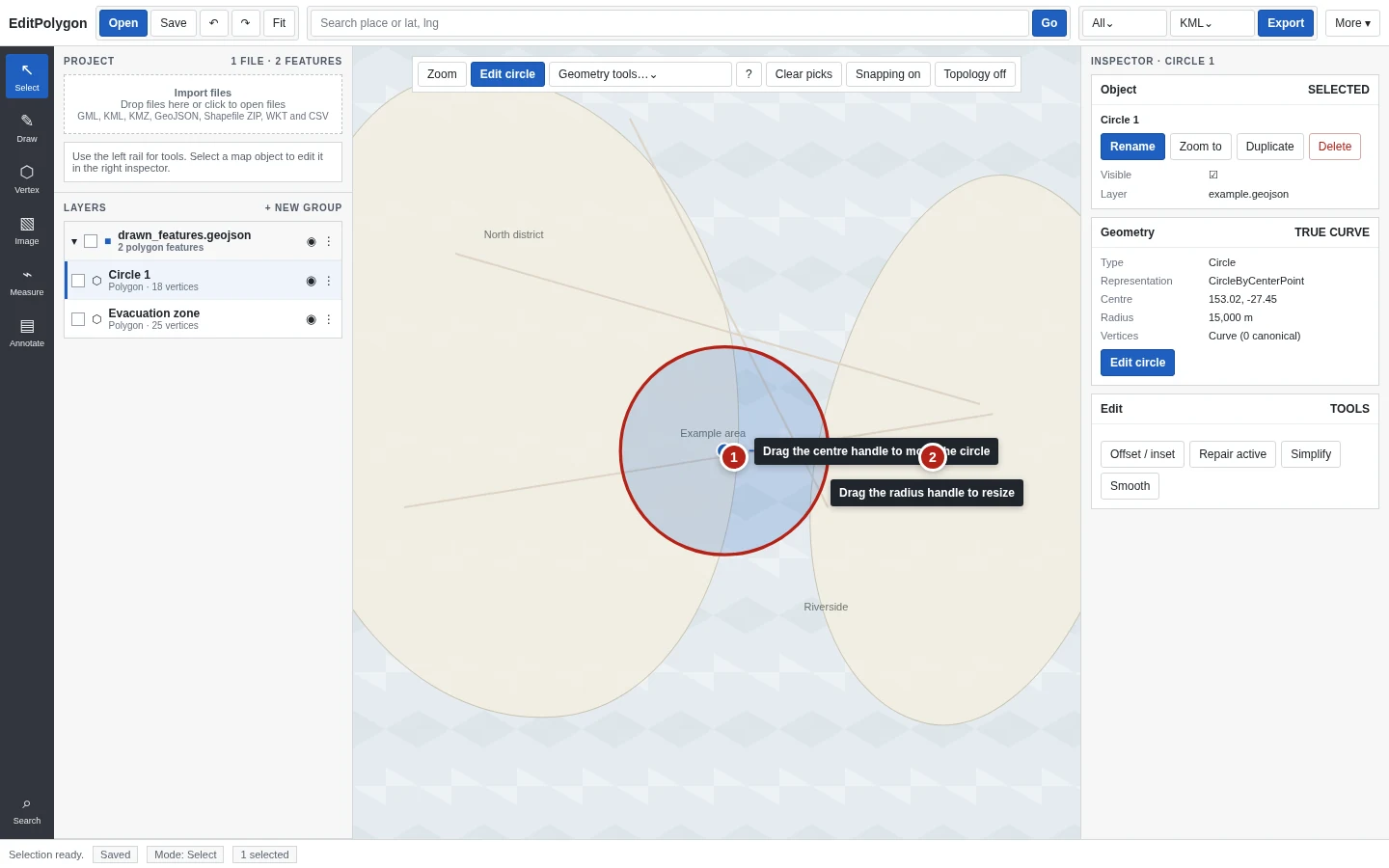Select the Annotate tool

click(27, 332)
